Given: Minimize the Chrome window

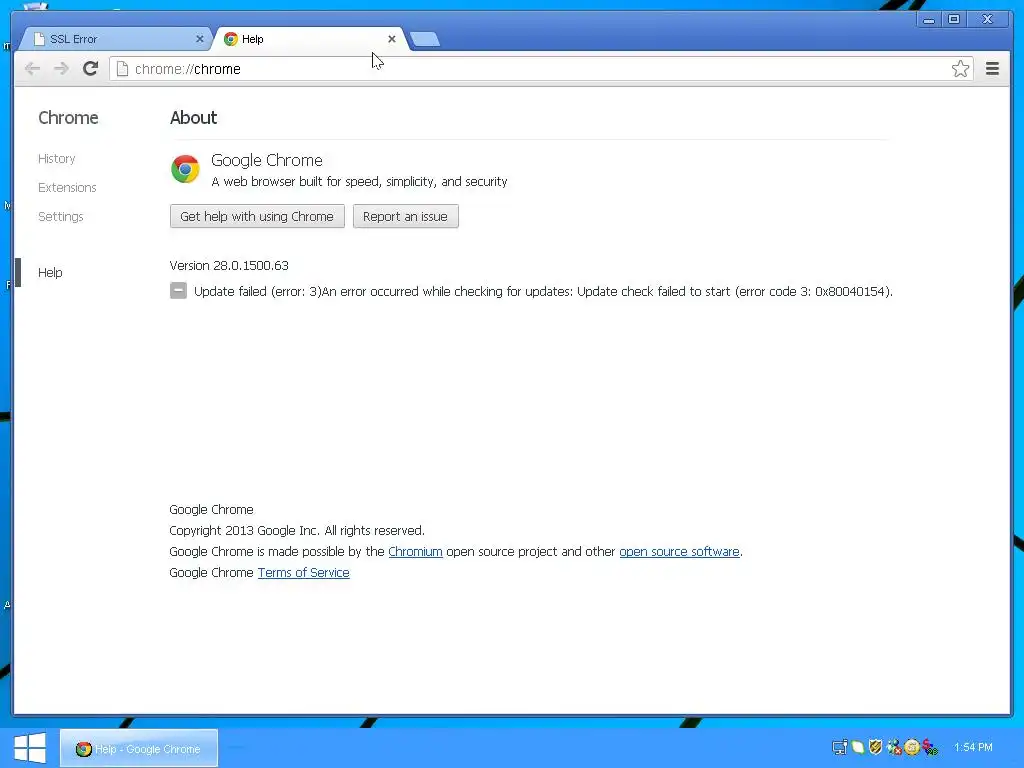Looking at the screenshot, I should point(929,20).
